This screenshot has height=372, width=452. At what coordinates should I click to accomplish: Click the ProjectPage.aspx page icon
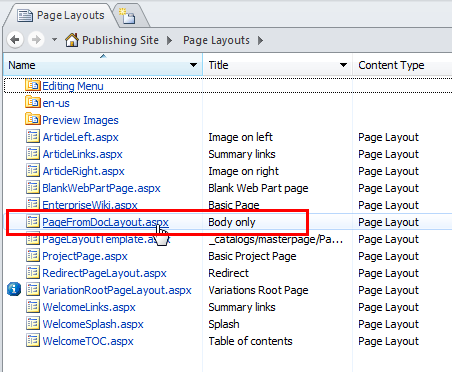click(33, 255)
